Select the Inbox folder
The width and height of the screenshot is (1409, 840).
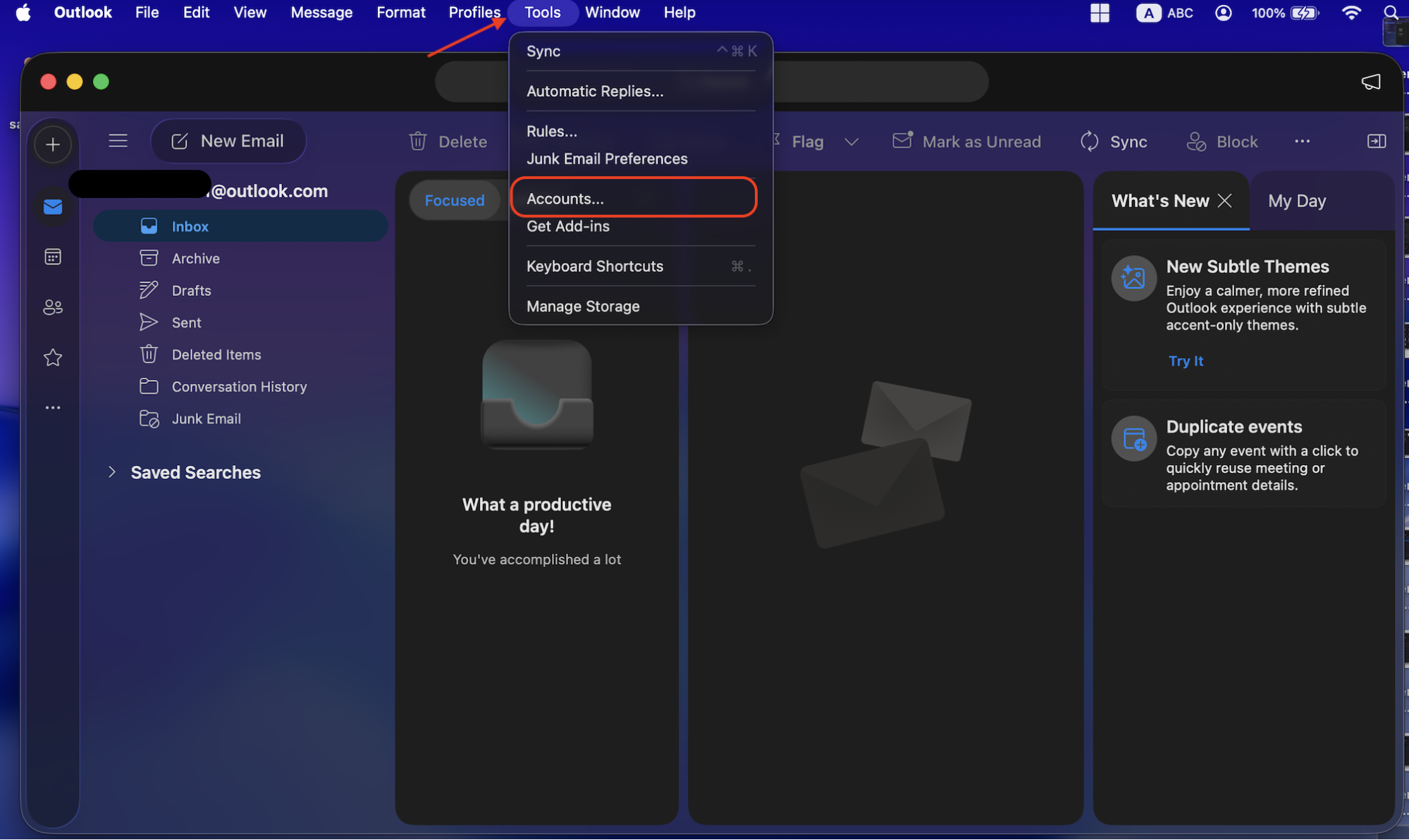240,226
